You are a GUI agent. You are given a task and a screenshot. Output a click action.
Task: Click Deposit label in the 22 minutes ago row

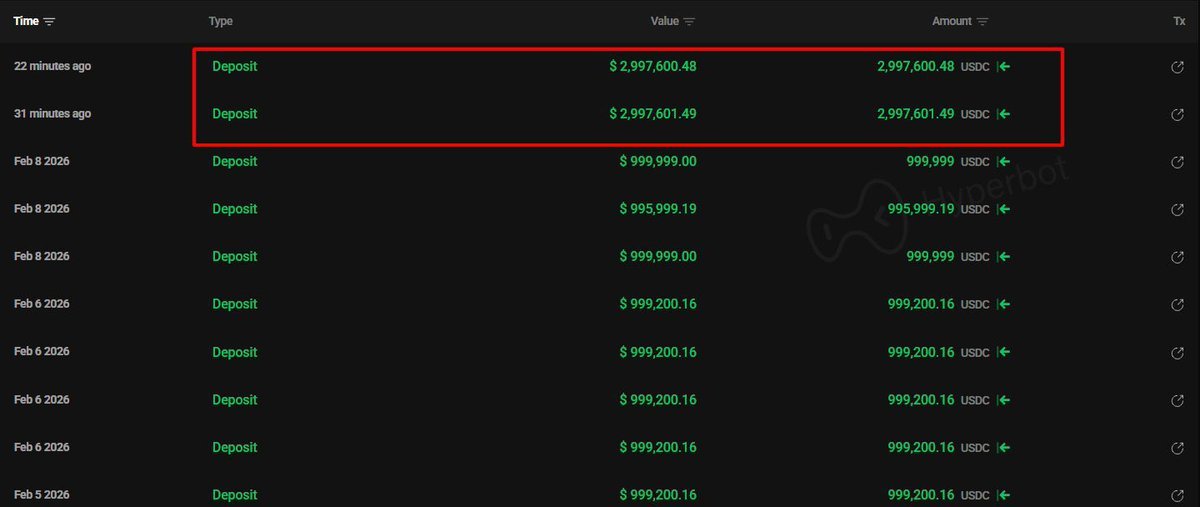[x=234, y=66]
